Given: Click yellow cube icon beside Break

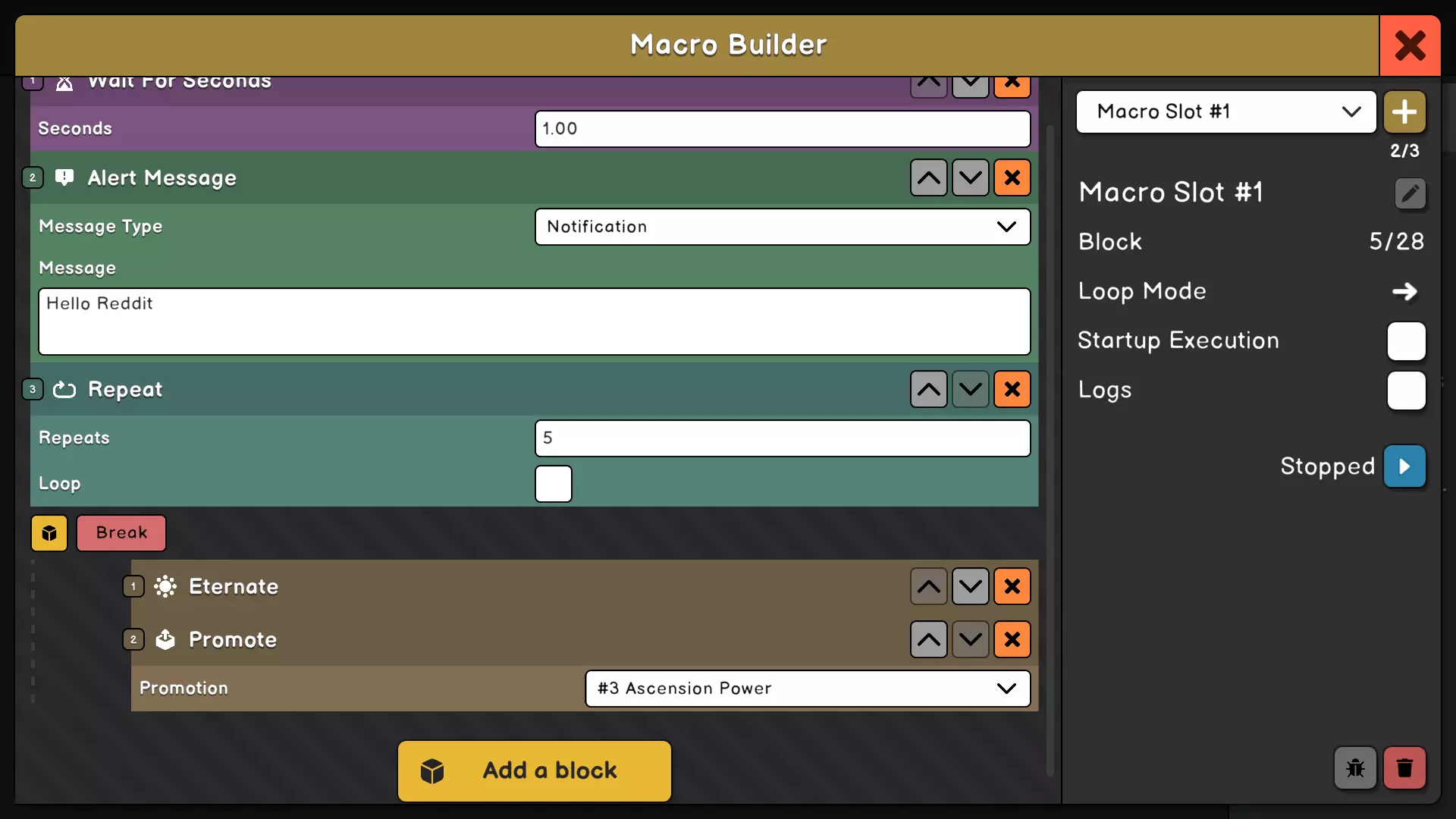Looking at the screenshot, I should point(49,533).
